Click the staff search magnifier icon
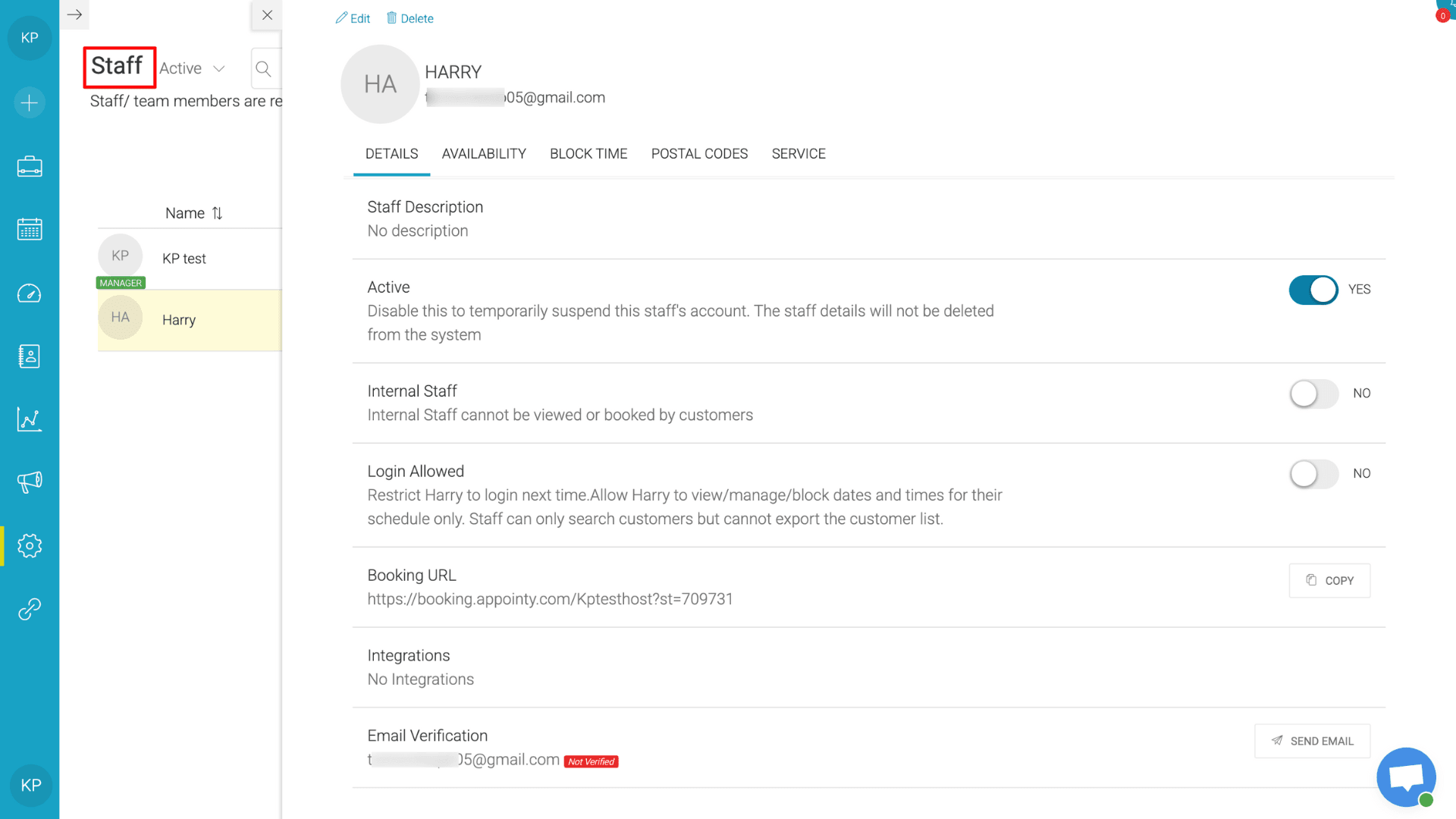Image resolution: width=1456 pixels, height=819 pixels. (263, 69)
